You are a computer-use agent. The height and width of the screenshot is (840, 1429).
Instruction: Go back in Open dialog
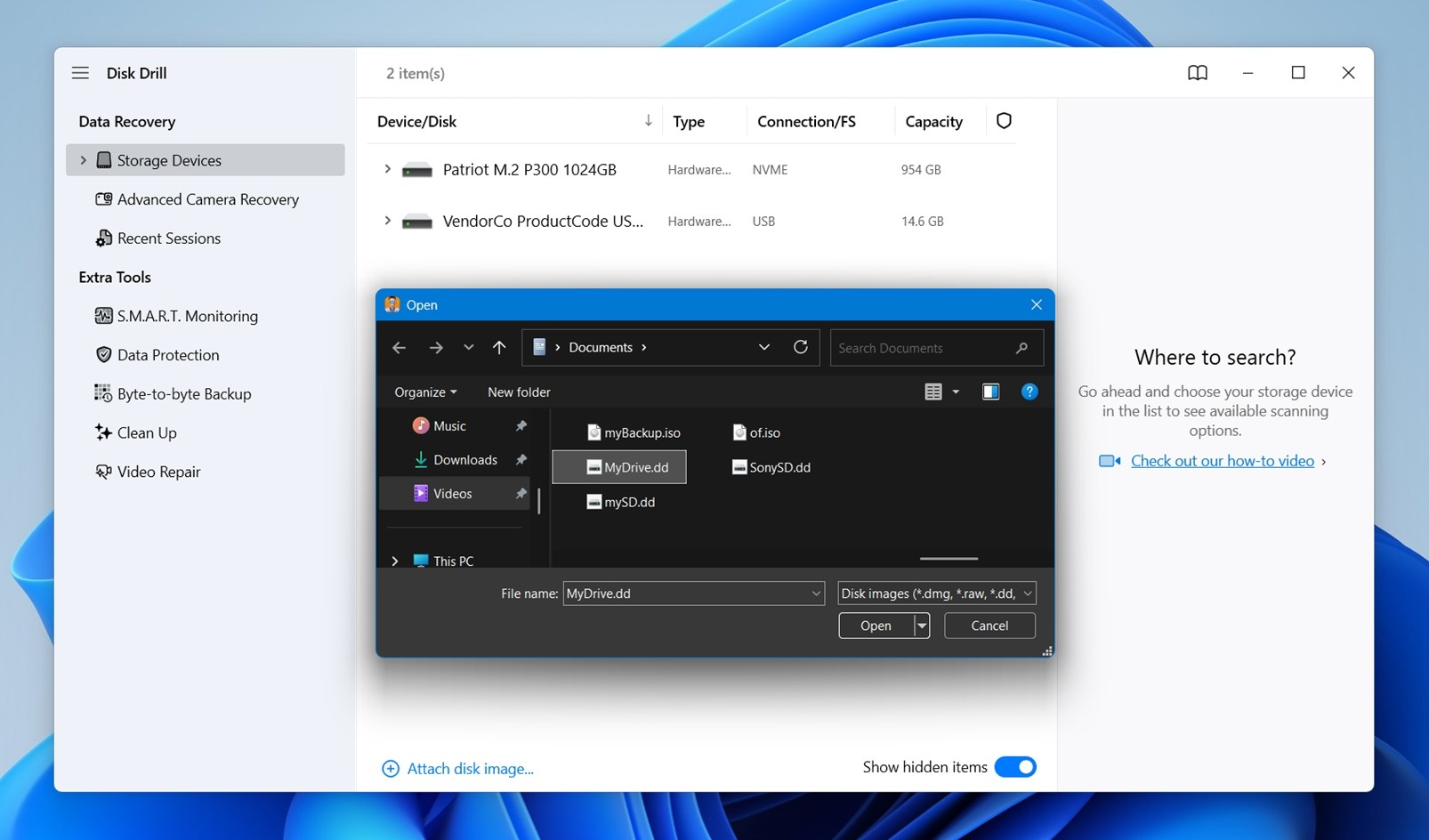(399, 348)
